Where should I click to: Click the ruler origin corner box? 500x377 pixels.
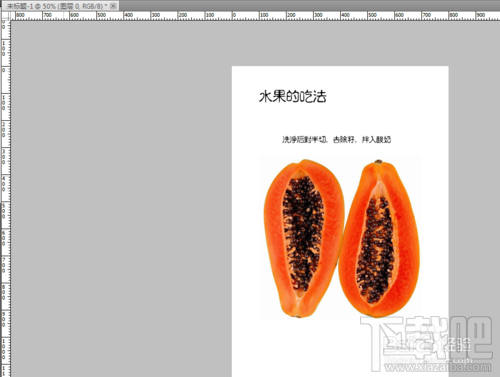(x=6, y=16)
